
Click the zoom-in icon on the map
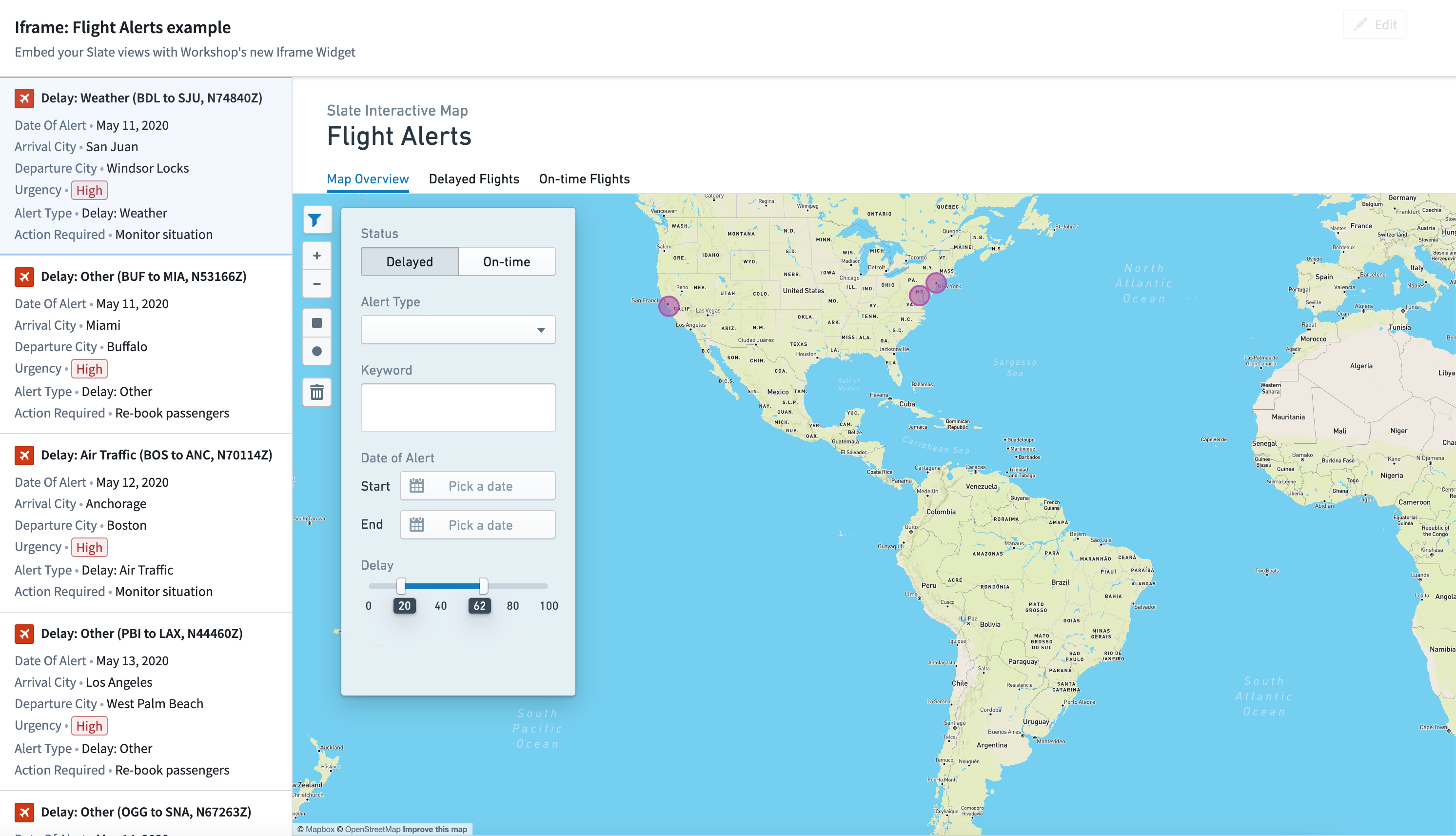click(x=315, y=256)
